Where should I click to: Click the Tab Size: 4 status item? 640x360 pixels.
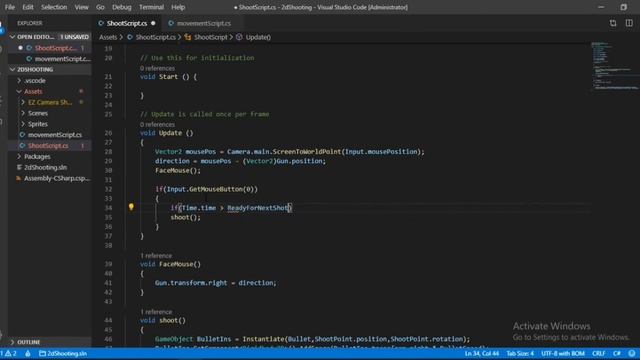(x=520, y=353)
